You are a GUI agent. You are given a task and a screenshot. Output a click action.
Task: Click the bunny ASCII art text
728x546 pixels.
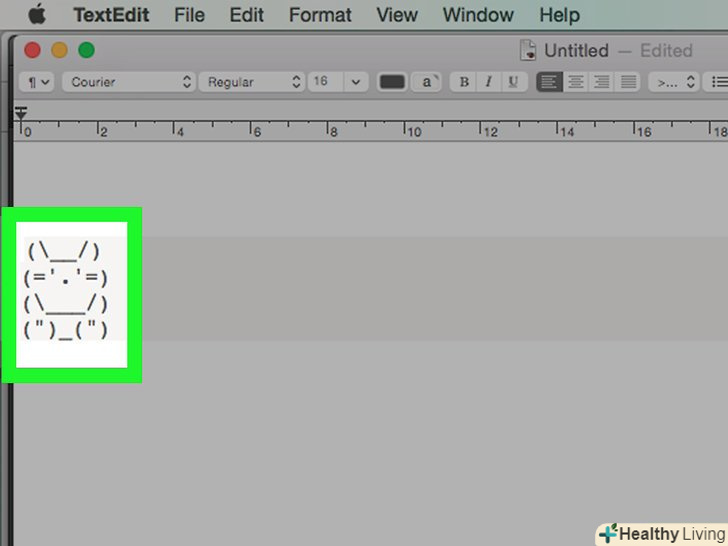click(65, 290)
